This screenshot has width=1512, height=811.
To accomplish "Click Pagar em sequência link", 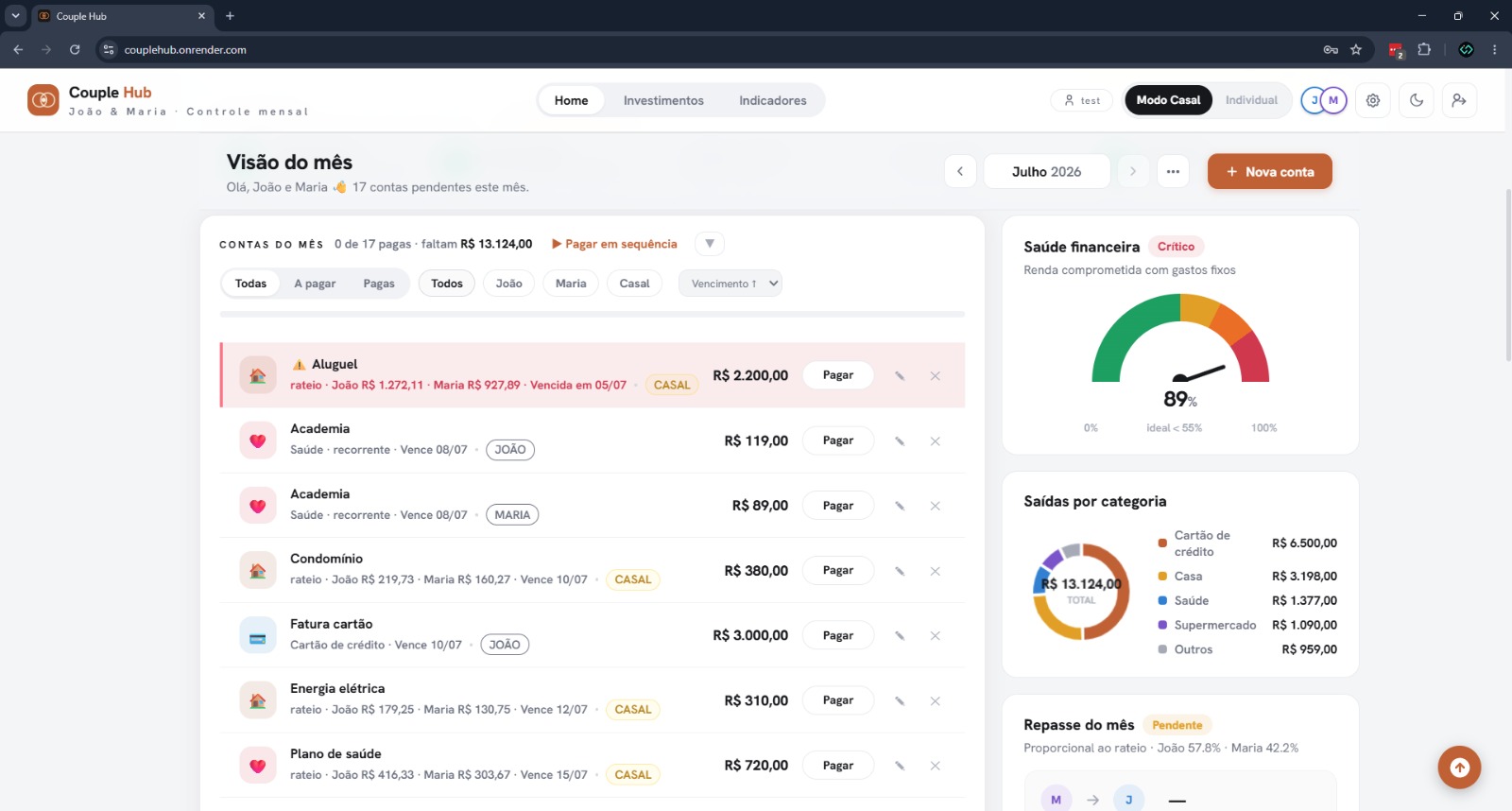I will (x=614, y=244).
